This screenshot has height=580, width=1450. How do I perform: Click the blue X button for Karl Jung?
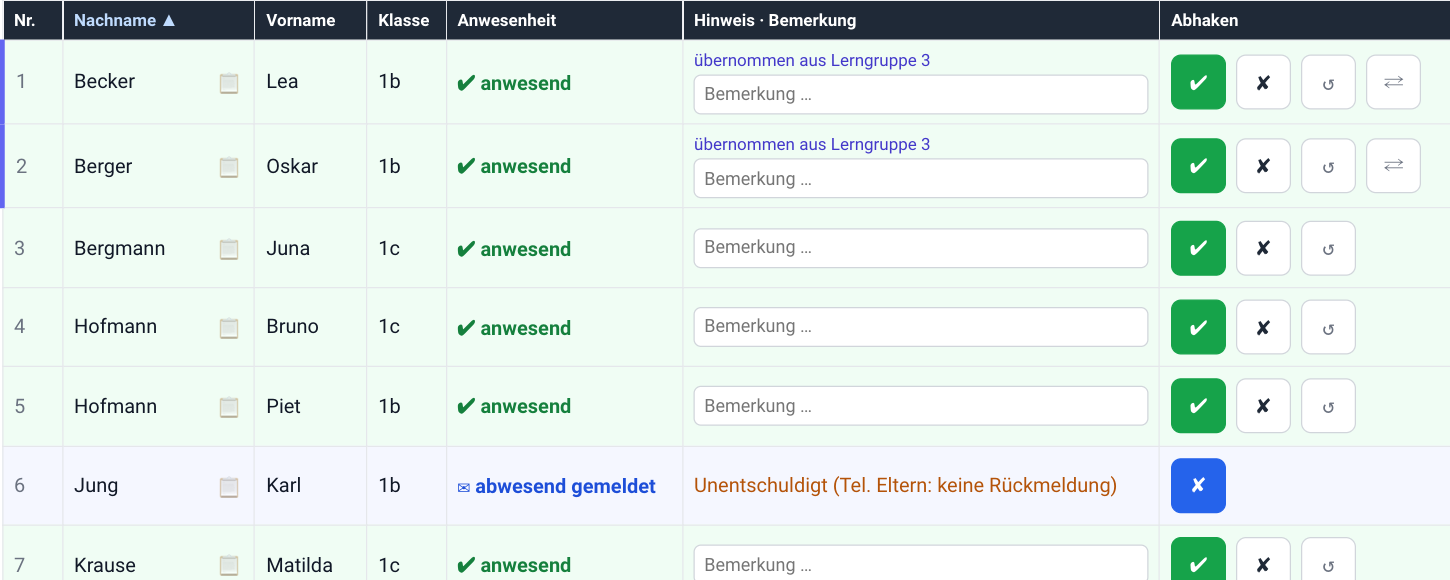[x=1198, y=485]
